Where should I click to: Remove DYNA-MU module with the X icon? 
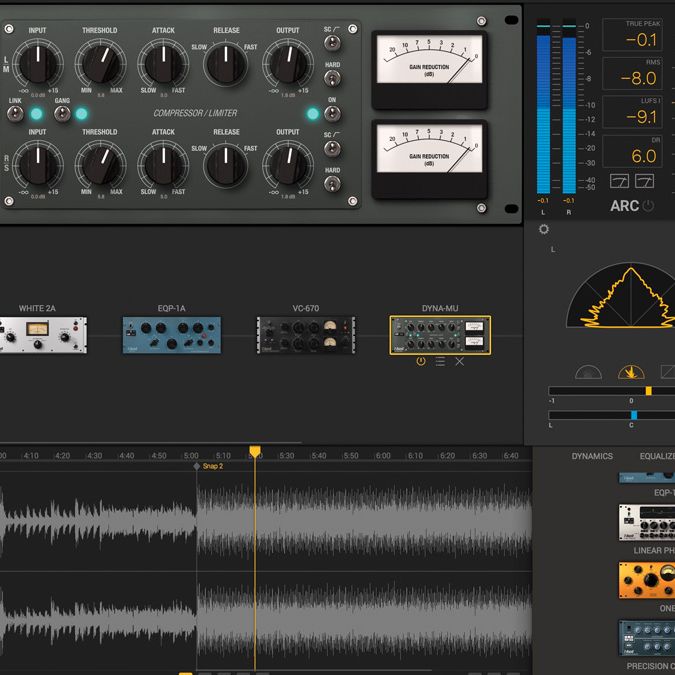tap(460, 361)
